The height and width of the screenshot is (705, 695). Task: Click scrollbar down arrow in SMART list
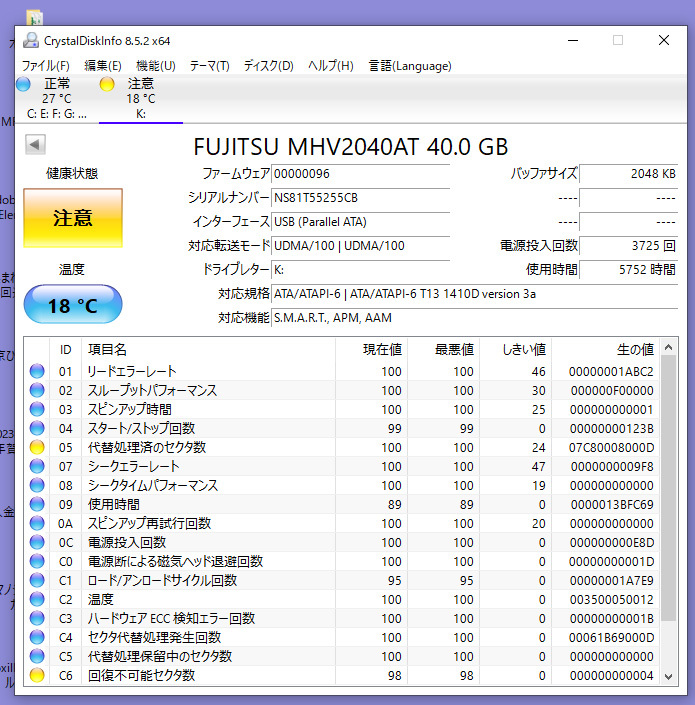[x=668, y=677]
